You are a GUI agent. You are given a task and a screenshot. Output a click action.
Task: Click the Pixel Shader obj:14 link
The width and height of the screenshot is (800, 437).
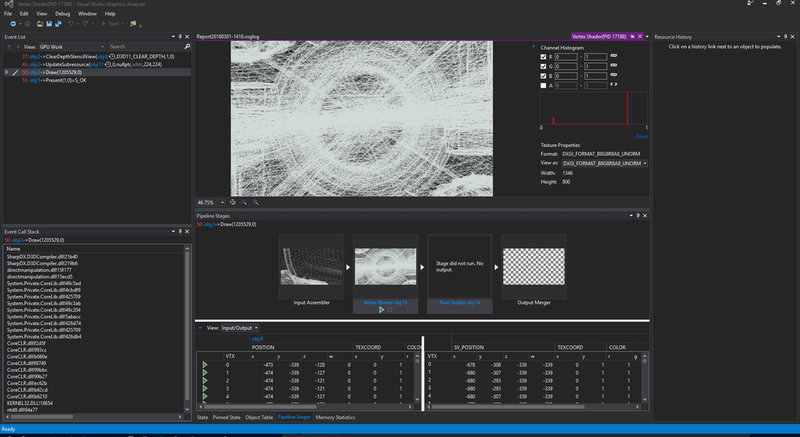[460, 302]
